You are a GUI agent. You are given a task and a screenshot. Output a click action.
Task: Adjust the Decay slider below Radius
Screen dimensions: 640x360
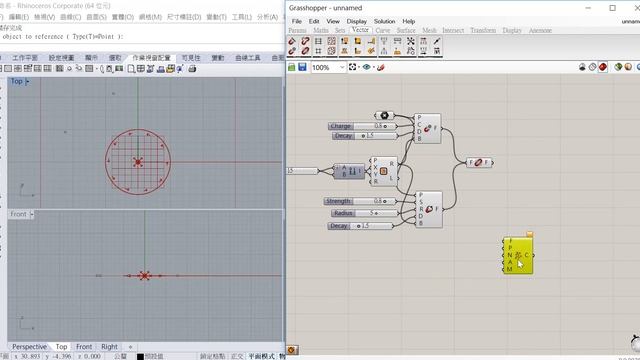coord(360,226)
